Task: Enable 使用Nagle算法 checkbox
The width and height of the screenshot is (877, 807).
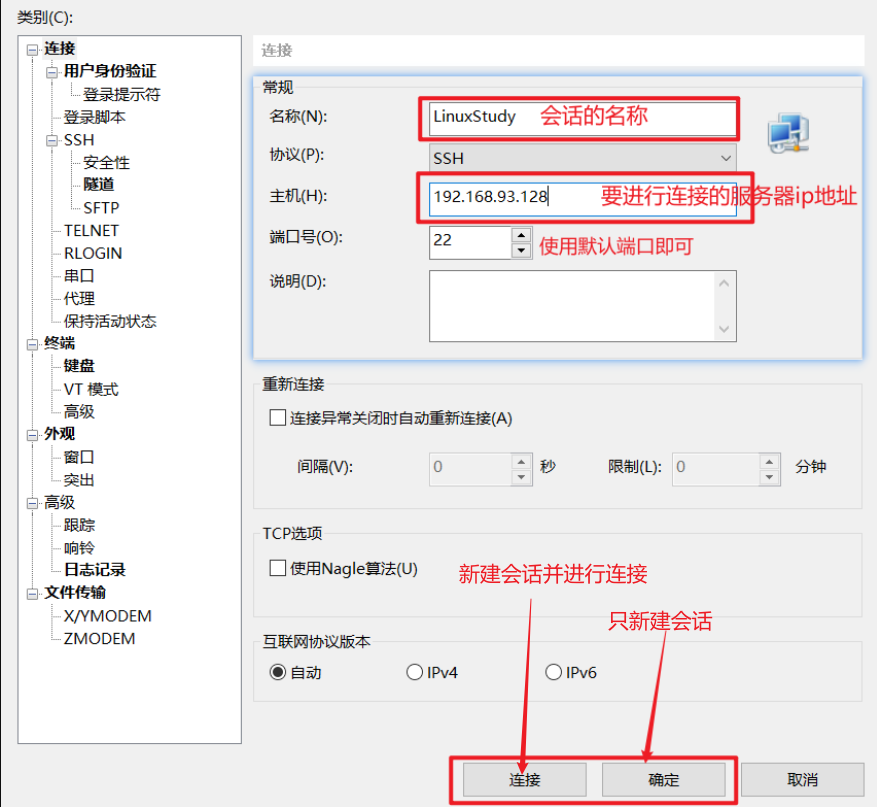Action: 278,568
